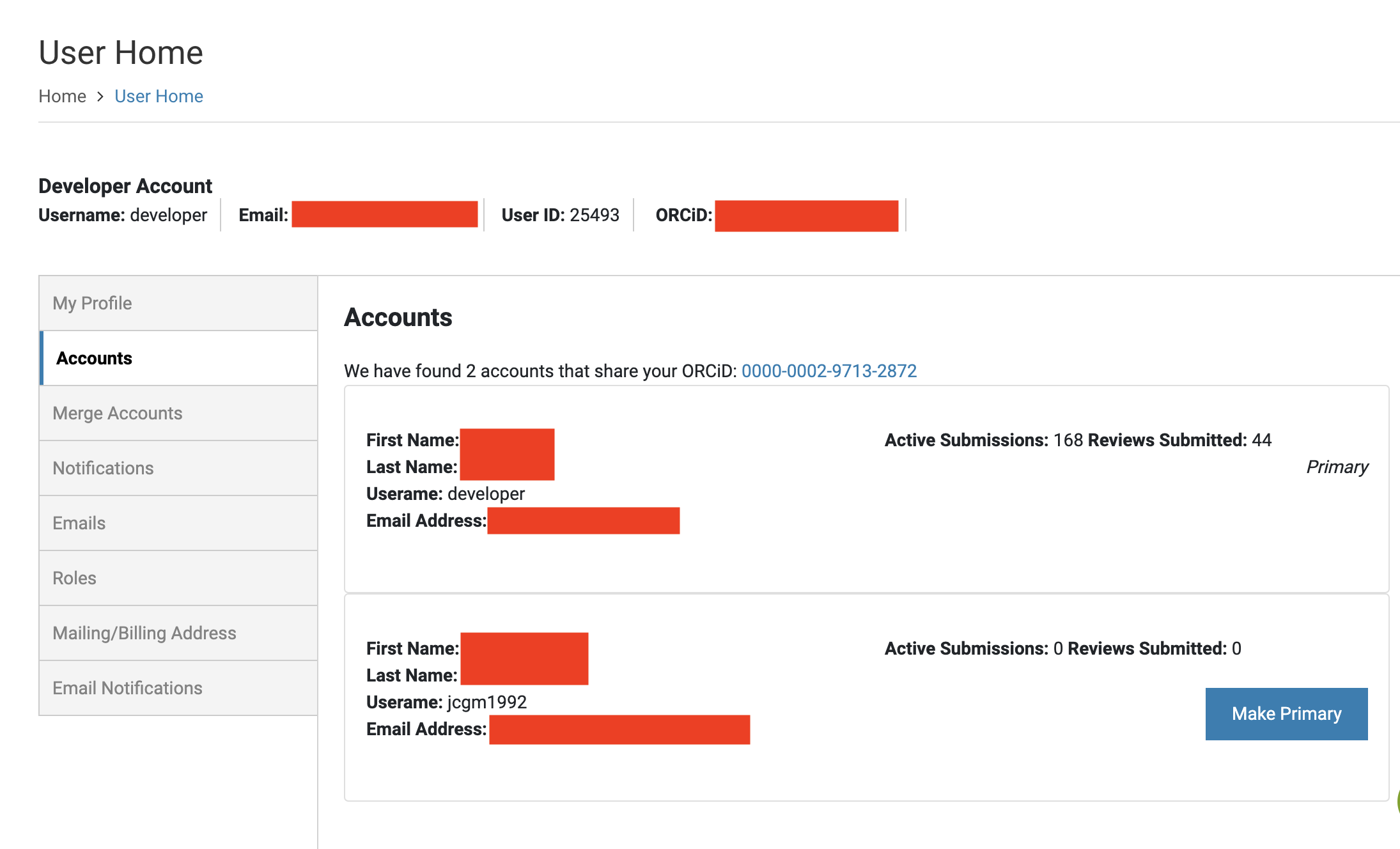Viewport: 1400px width, 849px height.
Task: Click Home in the breadcrumb
Action: pos(62,96)
